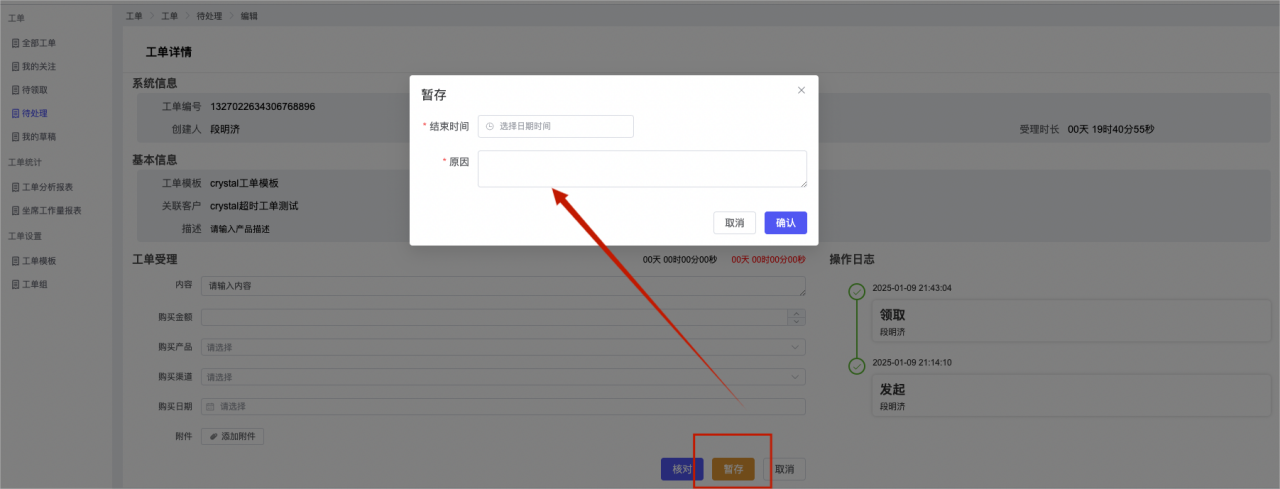Click timestamp 2025-01-09 21:43:04
Image resolution: width=1280 pixels, height=489 pixels.
(912, 288)
